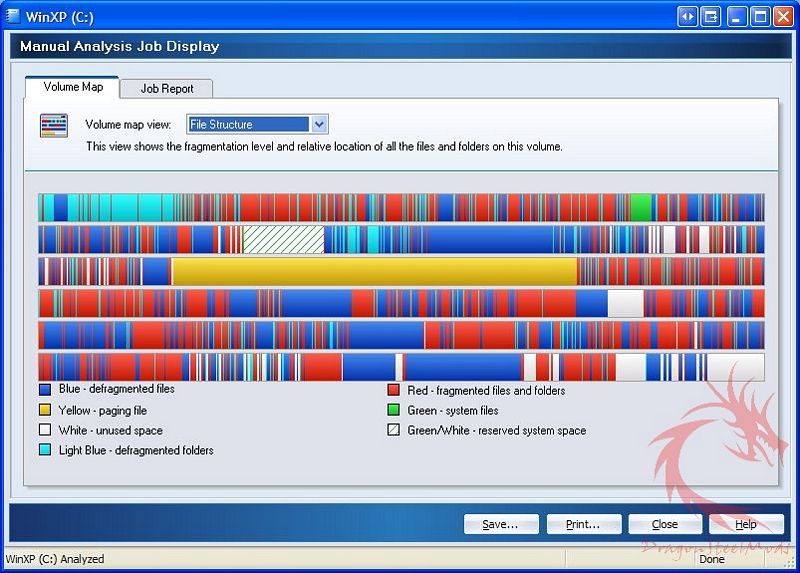Click the yellow paging file legend swatch

[x=45, y=410]
